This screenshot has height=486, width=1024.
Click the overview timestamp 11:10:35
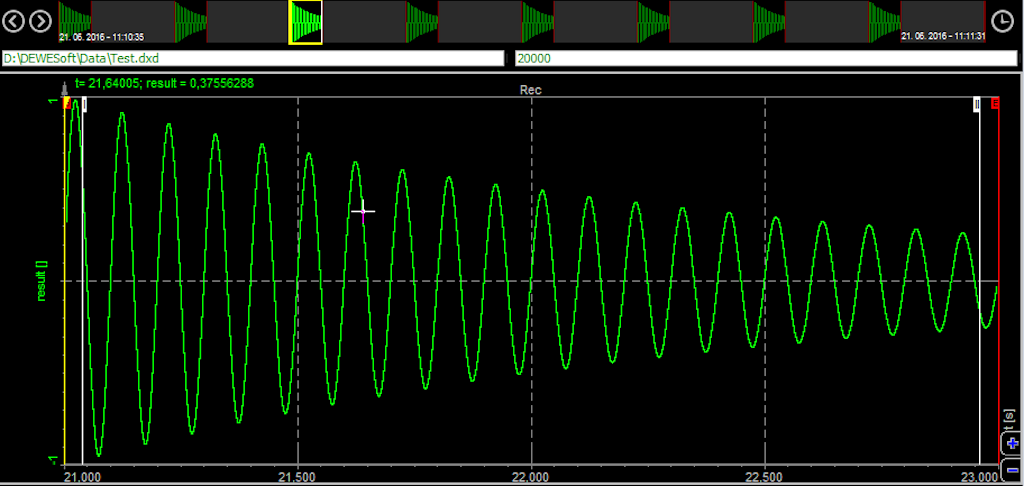click(101, 37)
